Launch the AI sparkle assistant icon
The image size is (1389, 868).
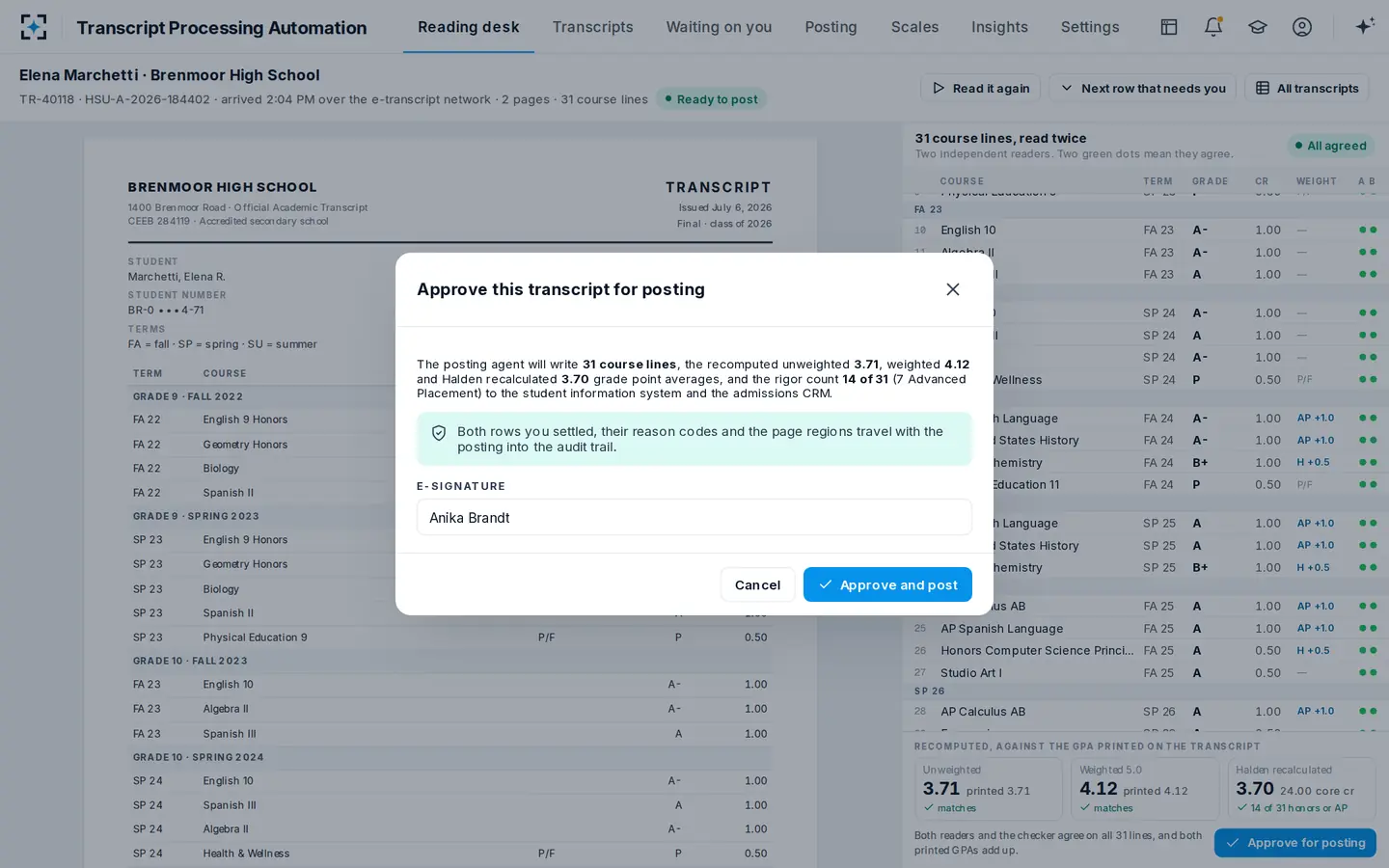tap(1365, 27)
